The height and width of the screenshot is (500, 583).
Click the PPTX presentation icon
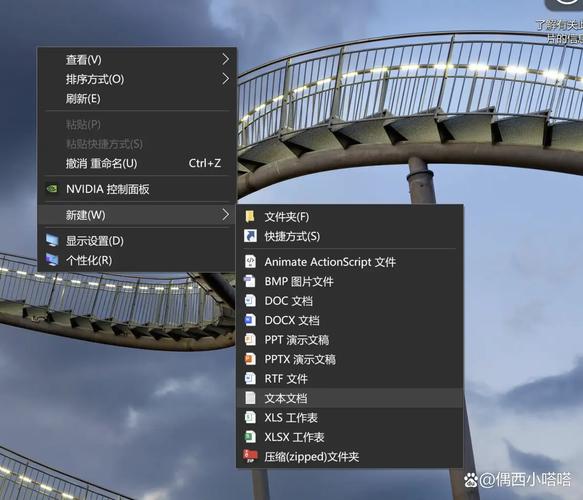click(250, 359)
